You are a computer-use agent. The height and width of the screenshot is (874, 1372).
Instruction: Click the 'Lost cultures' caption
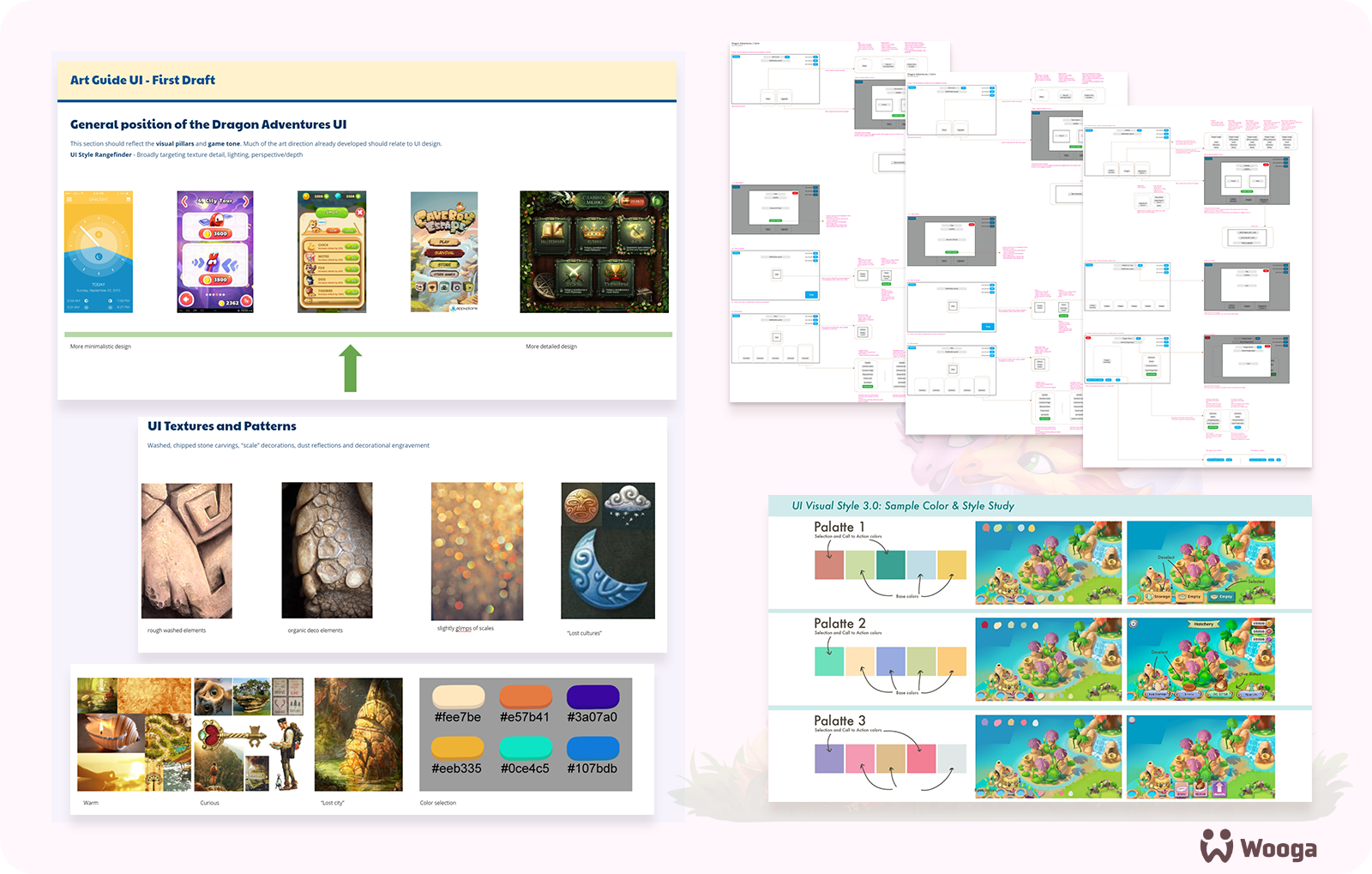(x=584, y=633)
